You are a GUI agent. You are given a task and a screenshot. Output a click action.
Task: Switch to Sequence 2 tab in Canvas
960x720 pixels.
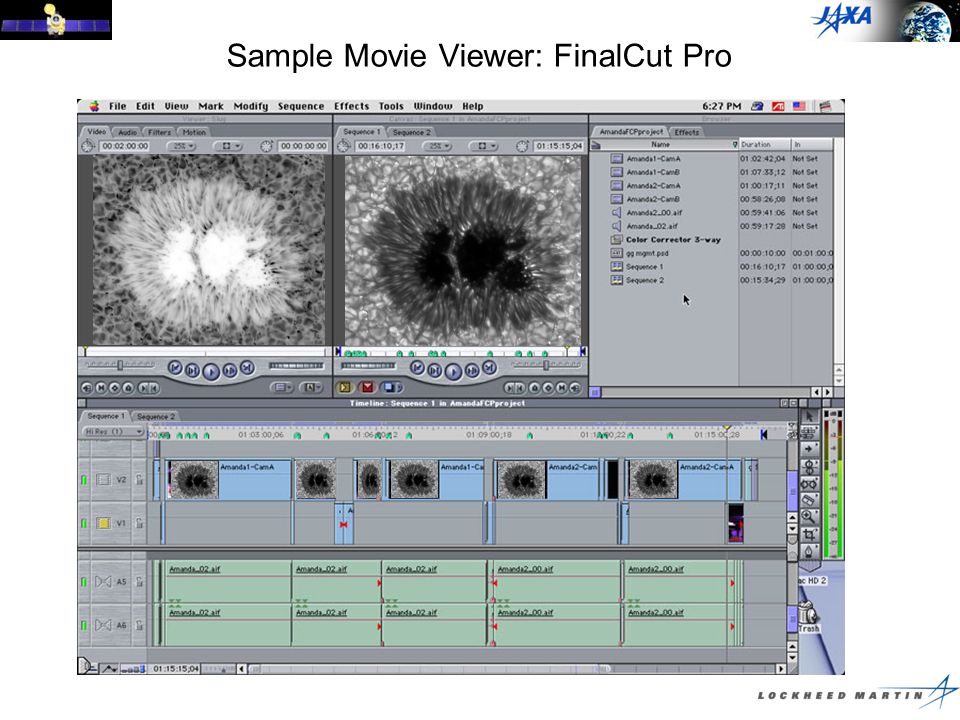tap(411, 132)
